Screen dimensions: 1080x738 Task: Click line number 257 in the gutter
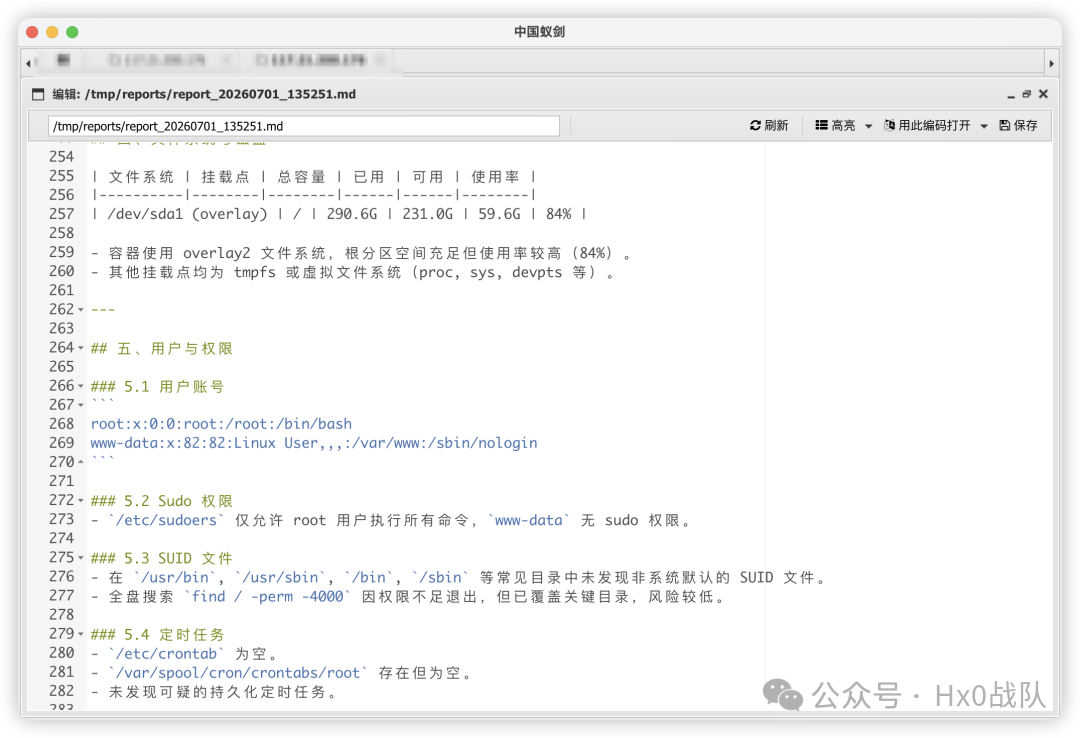click(x=61, y=214)
